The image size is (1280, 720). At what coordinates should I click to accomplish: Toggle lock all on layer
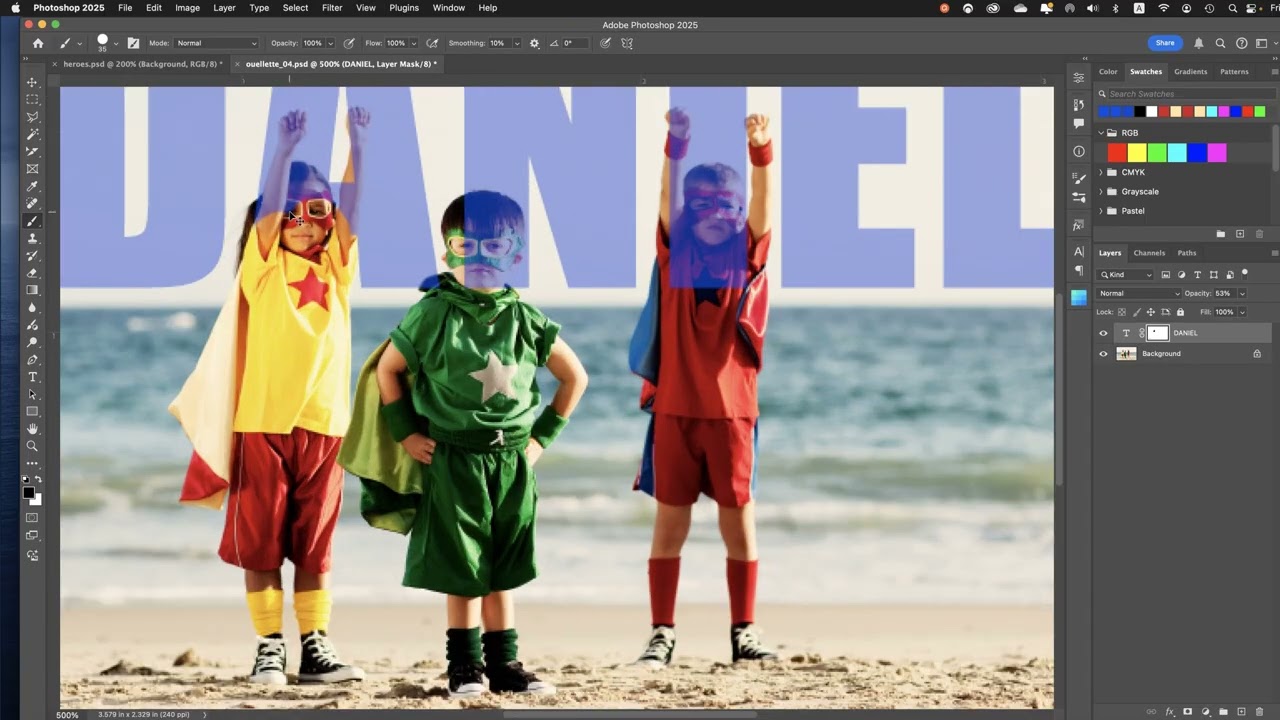pyautogui.click(x=1180, y=312)
